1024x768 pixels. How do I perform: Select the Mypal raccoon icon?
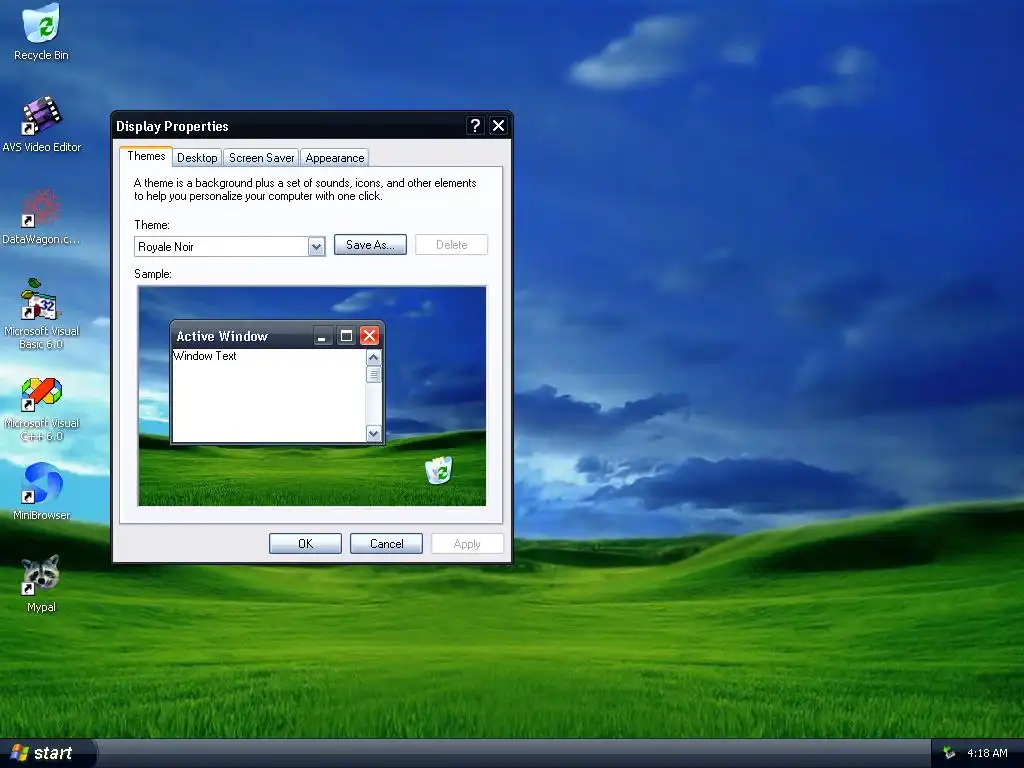(x=41, y=583)
